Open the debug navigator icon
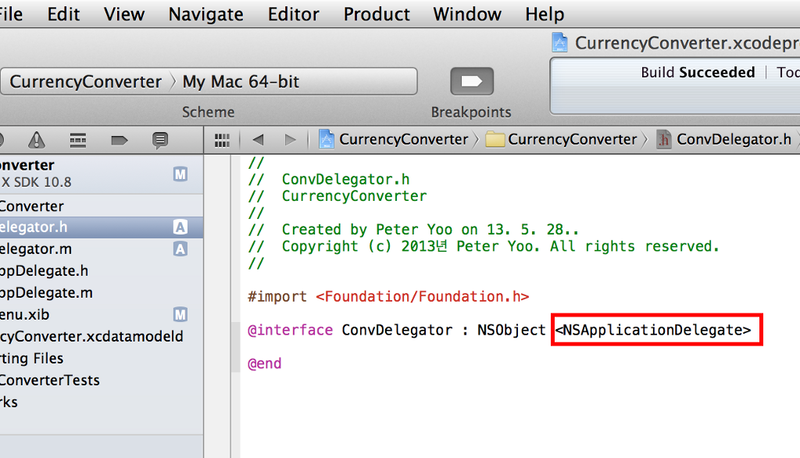Viewport: 800px width, 458px height. point(78,139)
